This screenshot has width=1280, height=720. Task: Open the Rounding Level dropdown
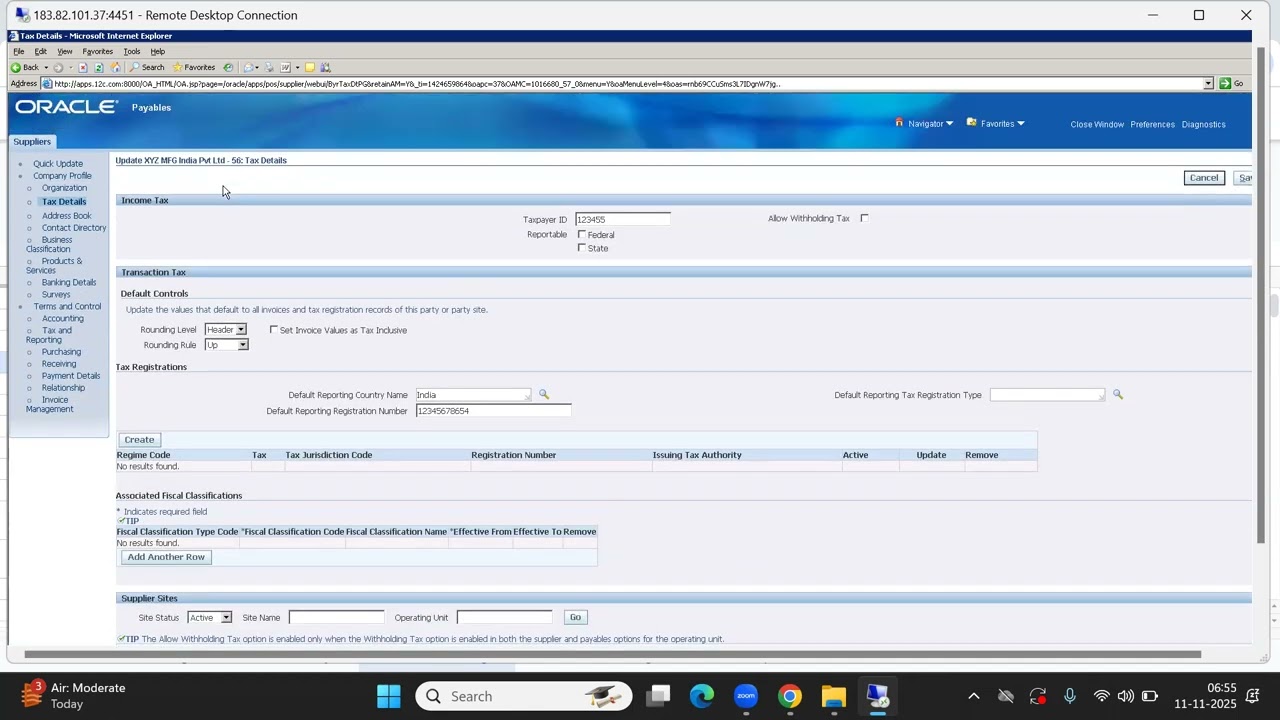[225, 329]
